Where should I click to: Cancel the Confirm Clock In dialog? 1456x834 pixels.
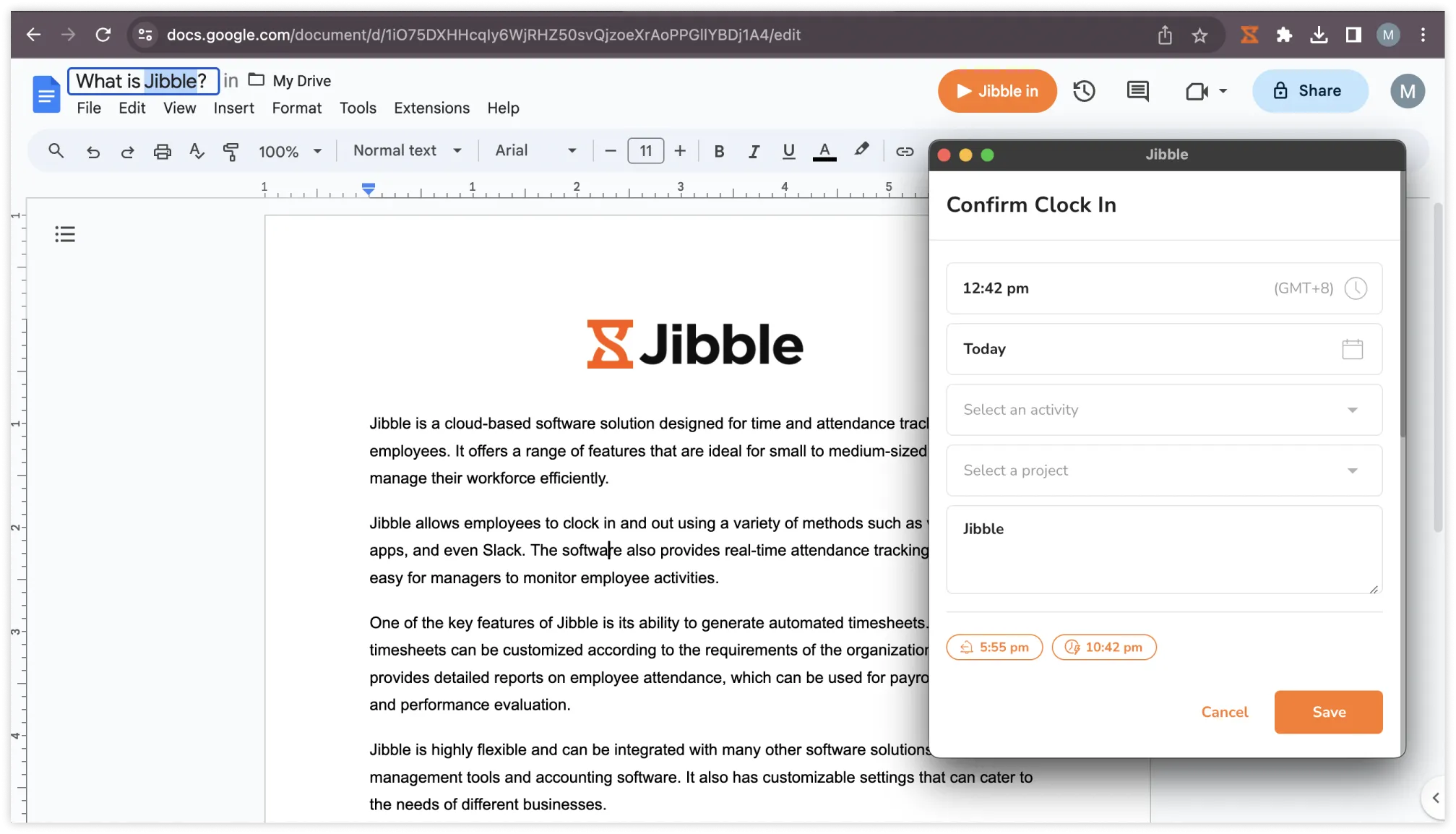(1224, 712)
